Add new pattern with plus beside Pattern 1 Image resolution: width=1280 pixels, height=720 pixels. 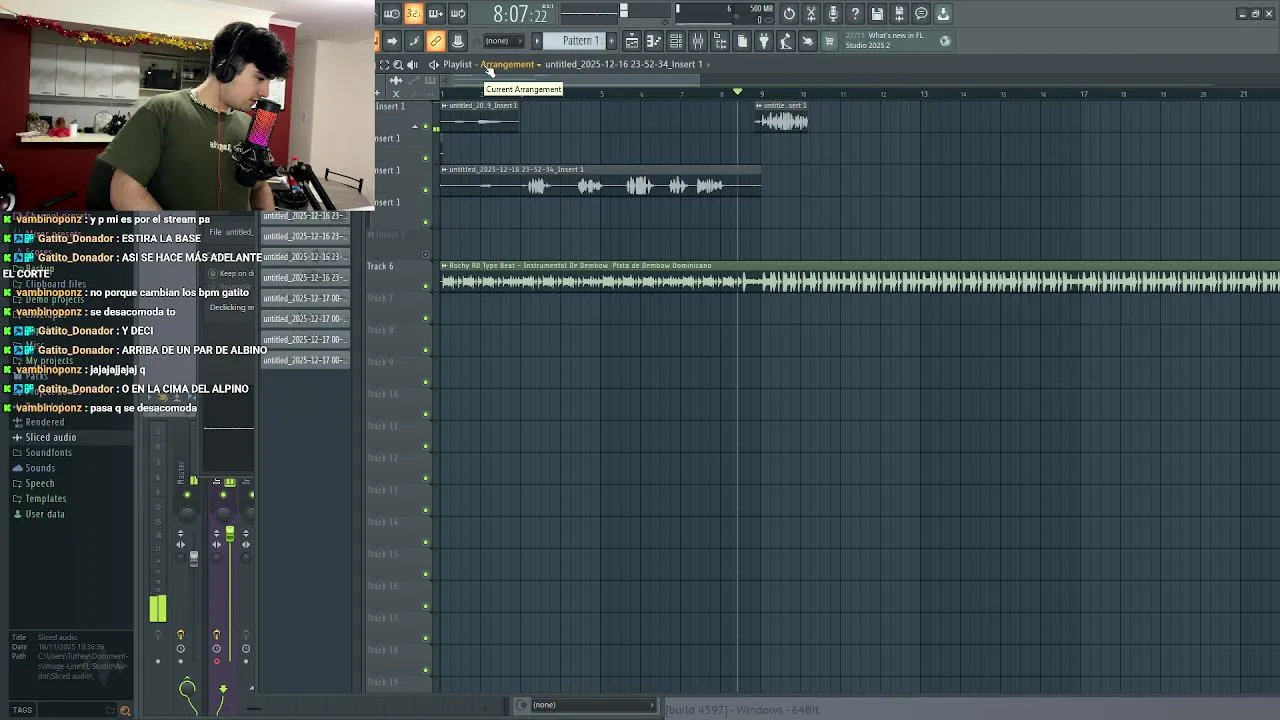pyautogui.click(x=611, y=41)
